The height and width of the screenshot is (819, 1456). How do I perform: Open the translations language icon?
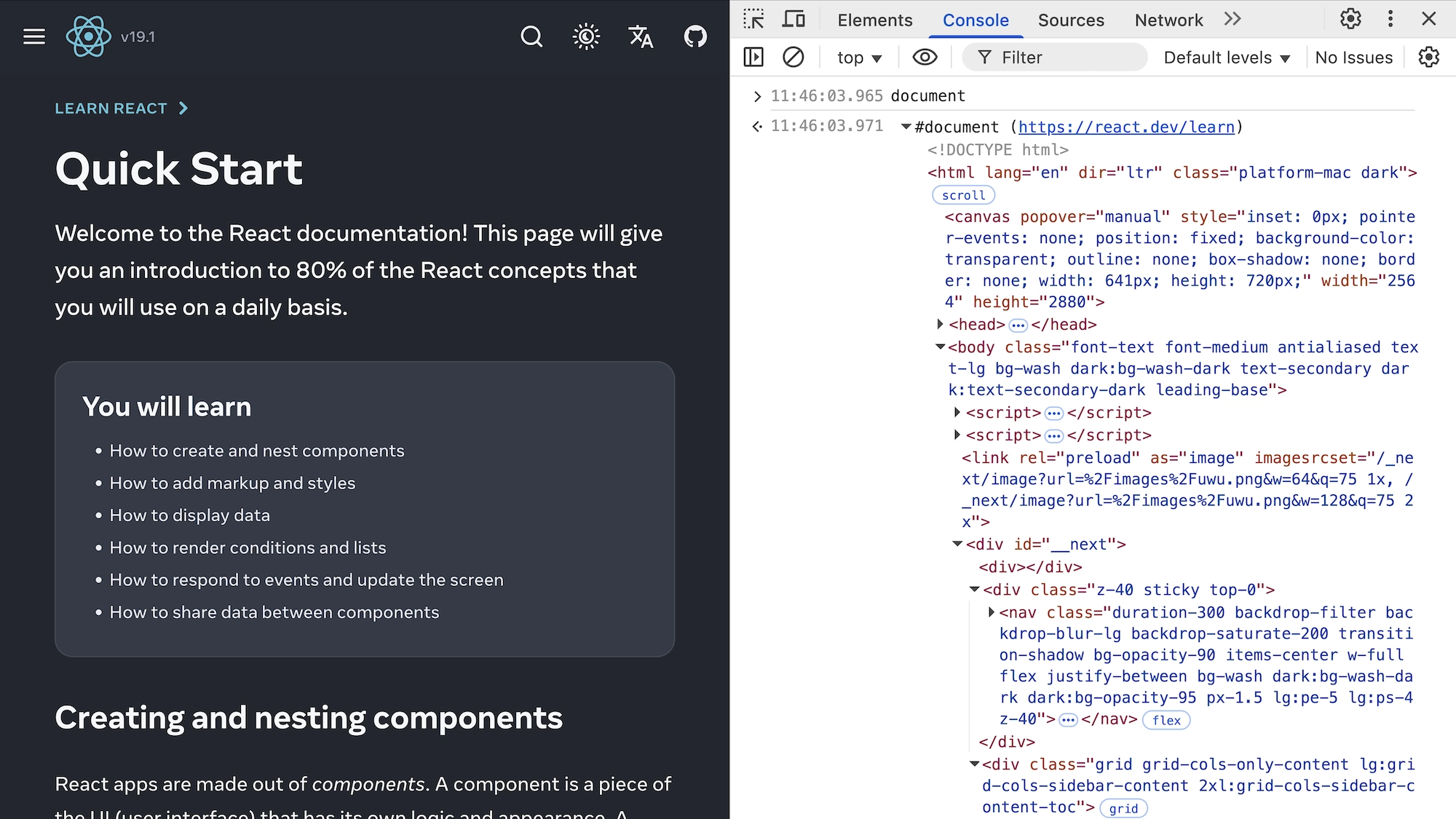click(641, 36)
